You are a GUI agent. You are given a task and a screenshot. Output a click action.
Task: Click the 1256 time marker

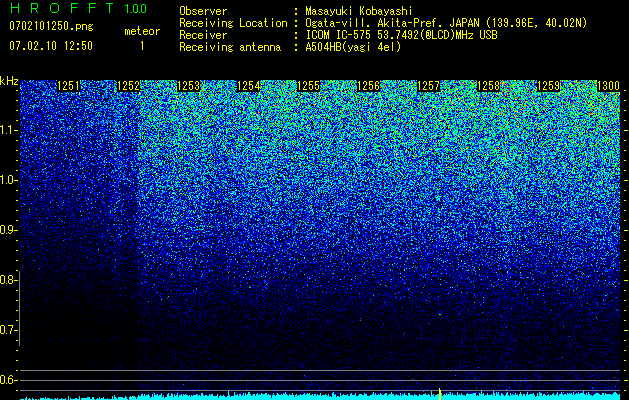click(369, 86)
